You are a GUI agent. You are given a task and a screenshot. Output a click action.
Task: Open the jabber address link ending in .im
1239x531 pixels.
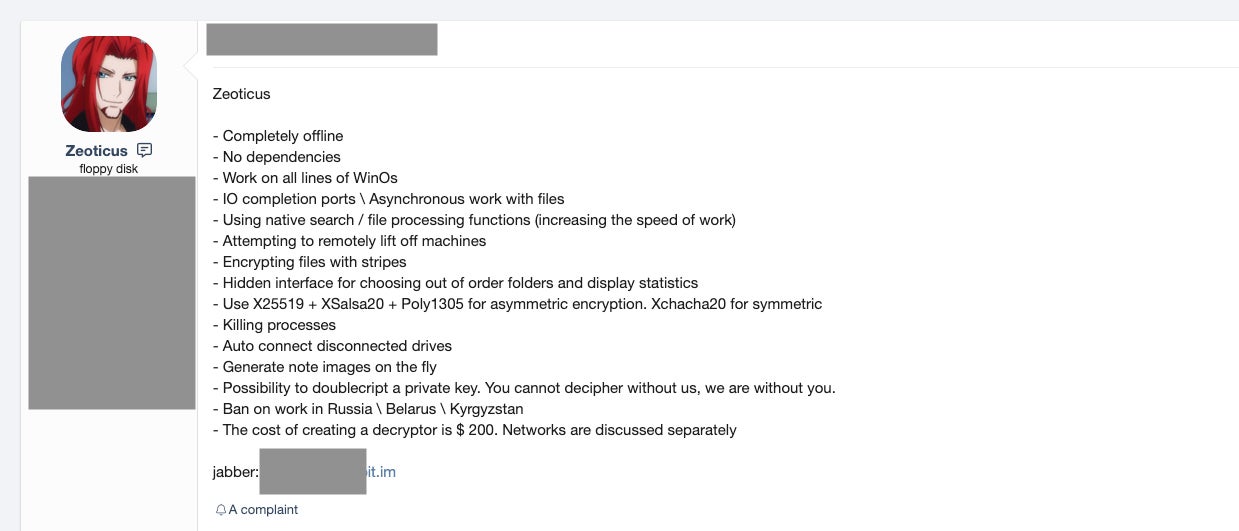point(382,472)
